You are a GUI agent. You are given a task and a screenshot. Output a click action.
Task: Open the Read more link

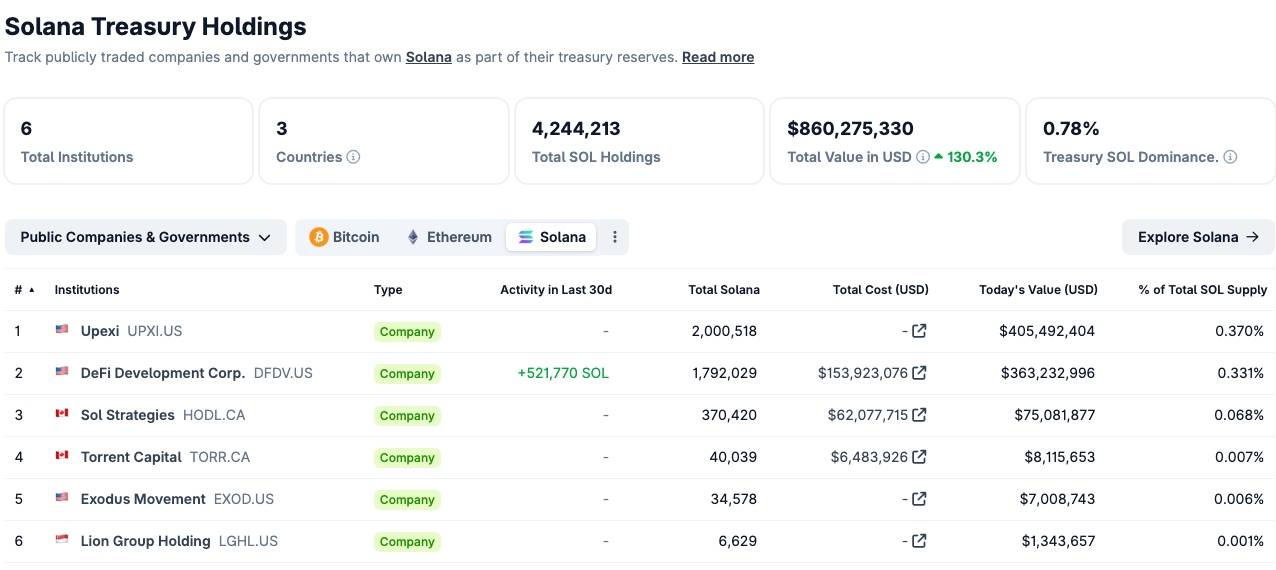[718, 57]
